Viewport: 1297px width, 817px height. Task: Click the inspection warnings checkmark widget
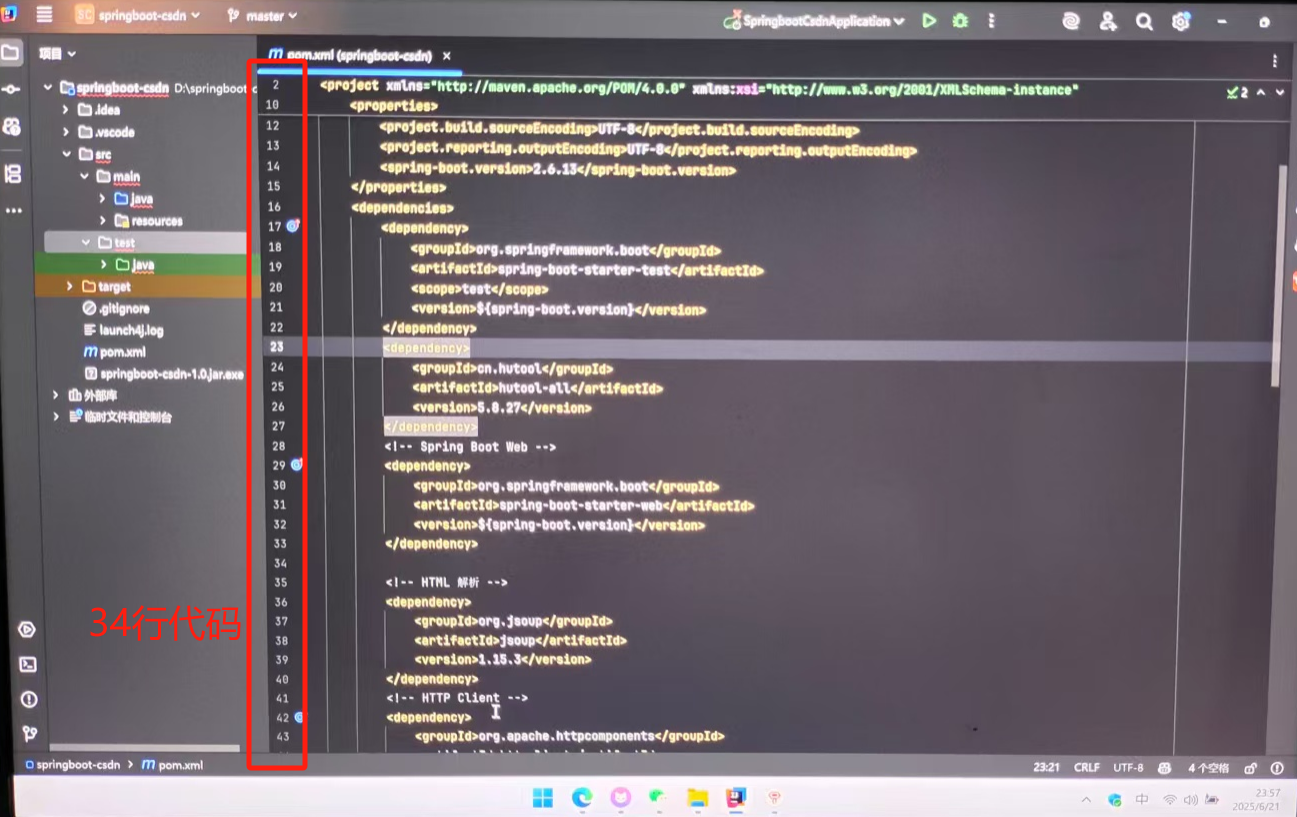[x=1238, y=92]
